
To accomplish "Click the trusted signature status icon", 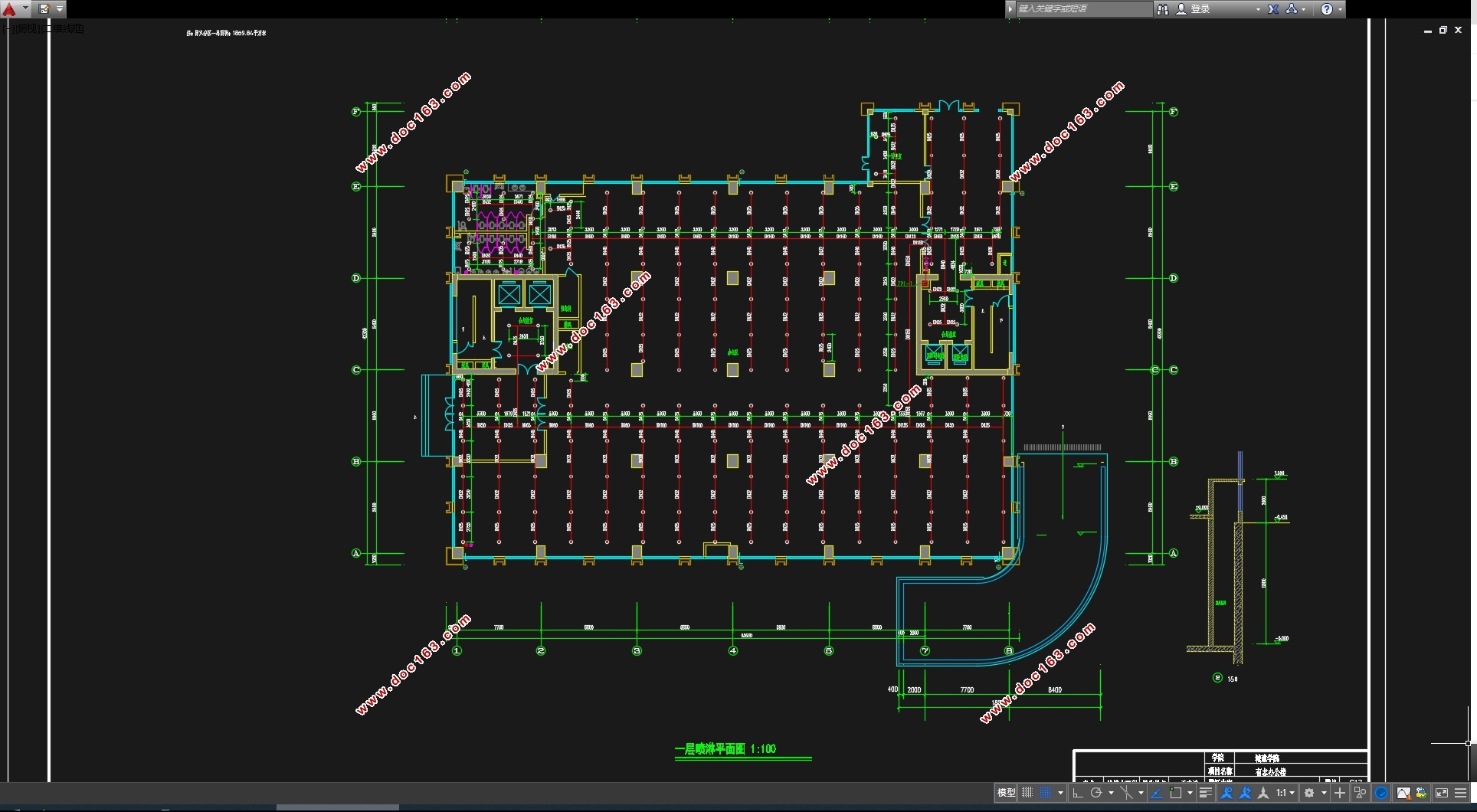I will (x=1422, y=793).
